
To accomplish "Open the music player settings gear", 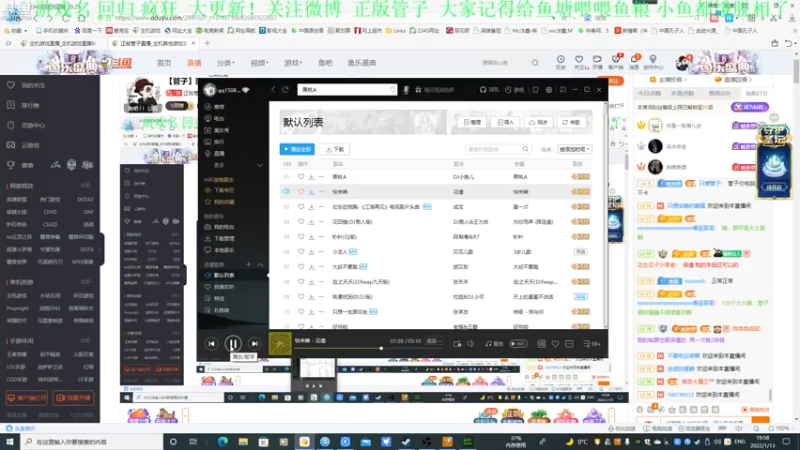I will click(548, 90).
